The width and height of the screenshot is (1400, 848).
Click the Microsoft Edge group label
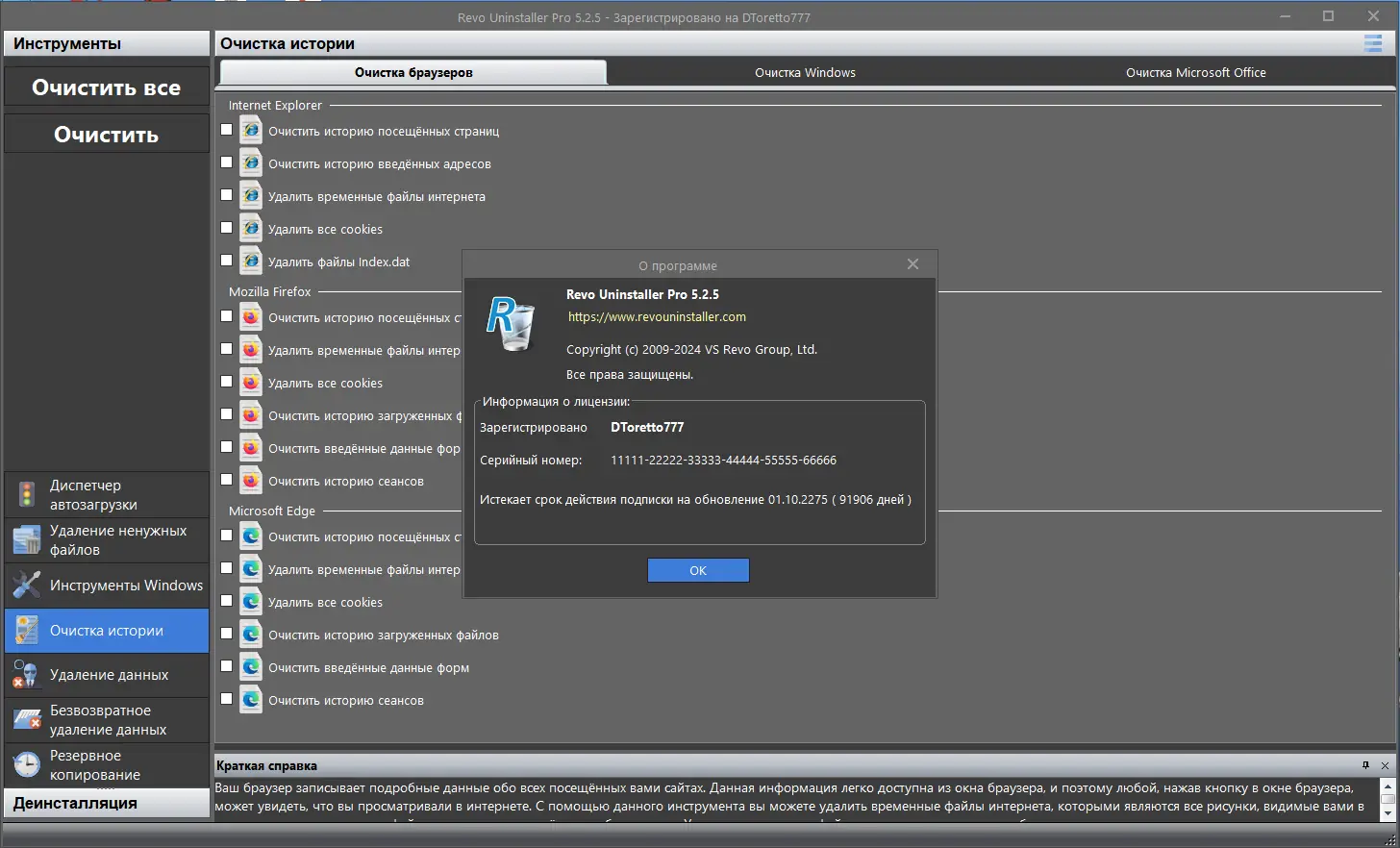[272, 511]
